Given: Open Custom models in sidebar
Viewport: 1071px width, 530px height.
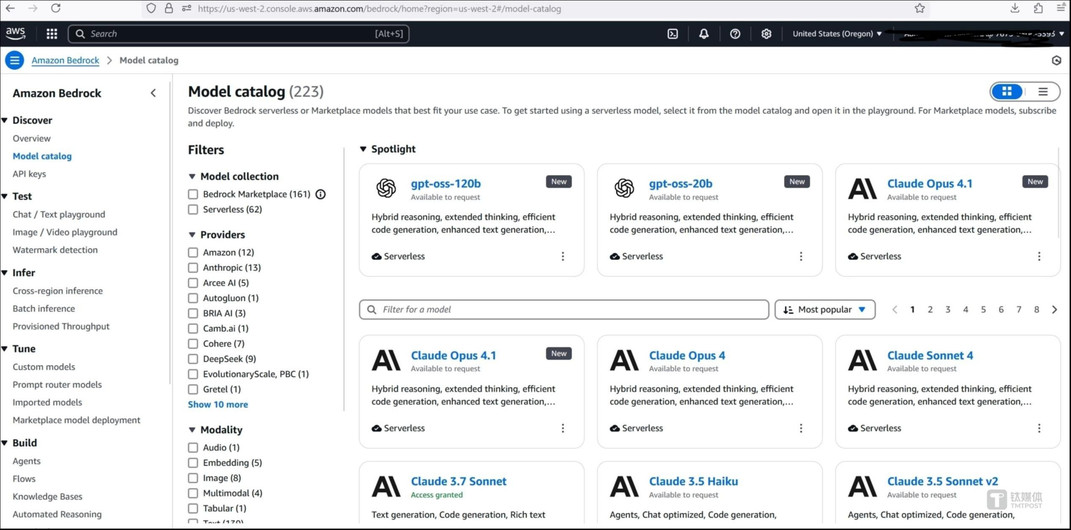Looking at the screenshot, I should click(44, 367).
